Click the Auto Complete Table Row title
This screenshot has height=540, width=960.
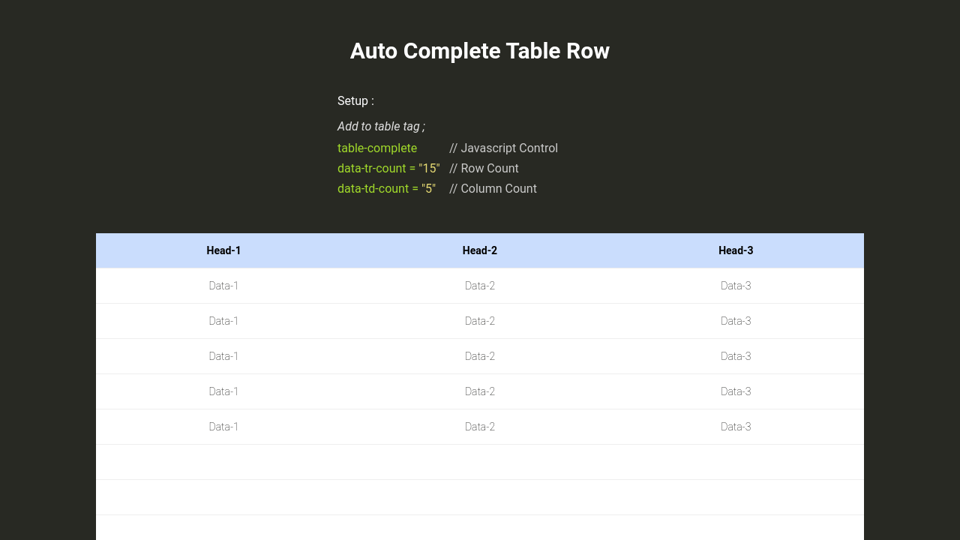pyautogui.click(x=479, y=51)
